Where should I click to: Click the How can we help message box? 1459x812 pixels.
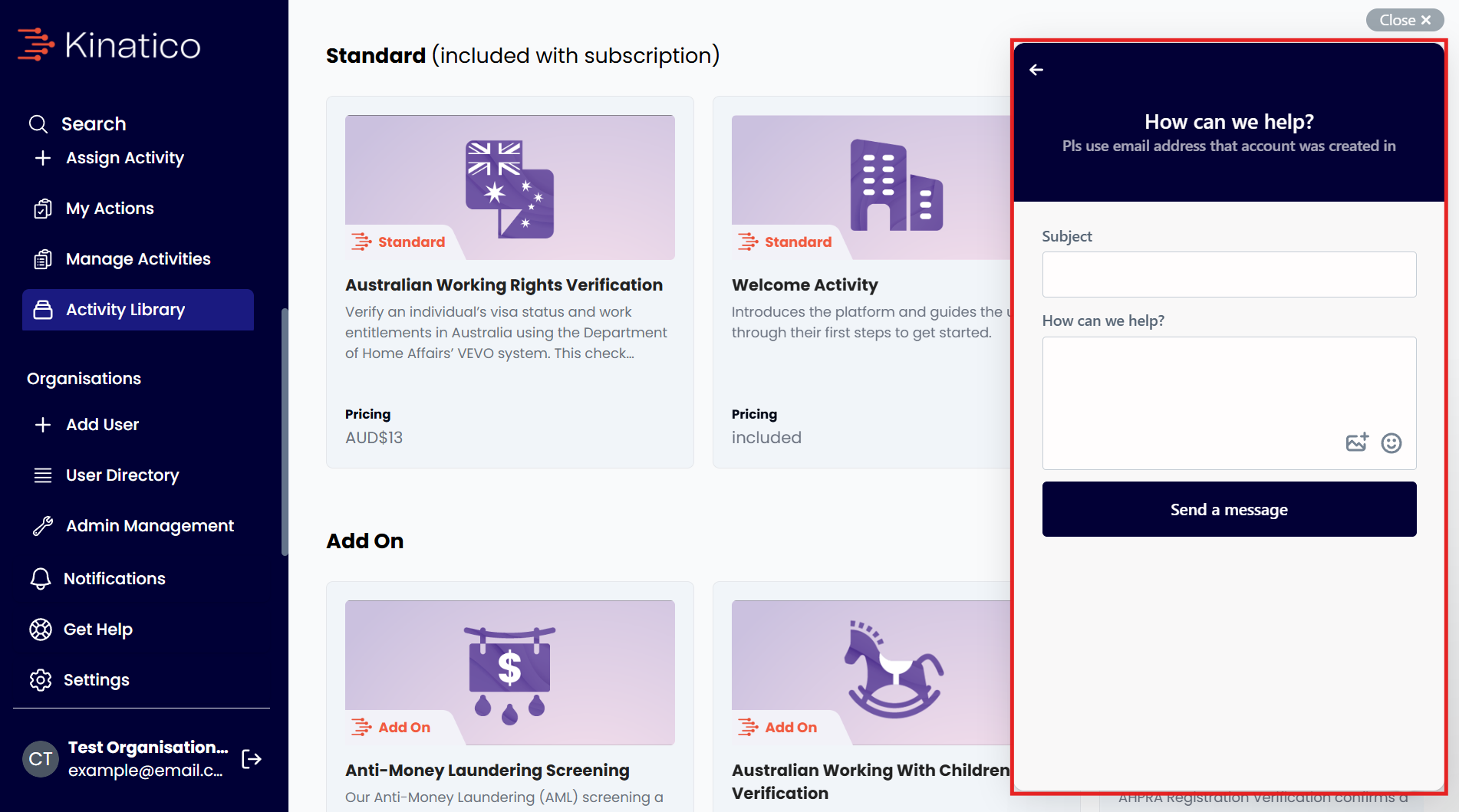pyautogui.click(x=1229, y=403)
